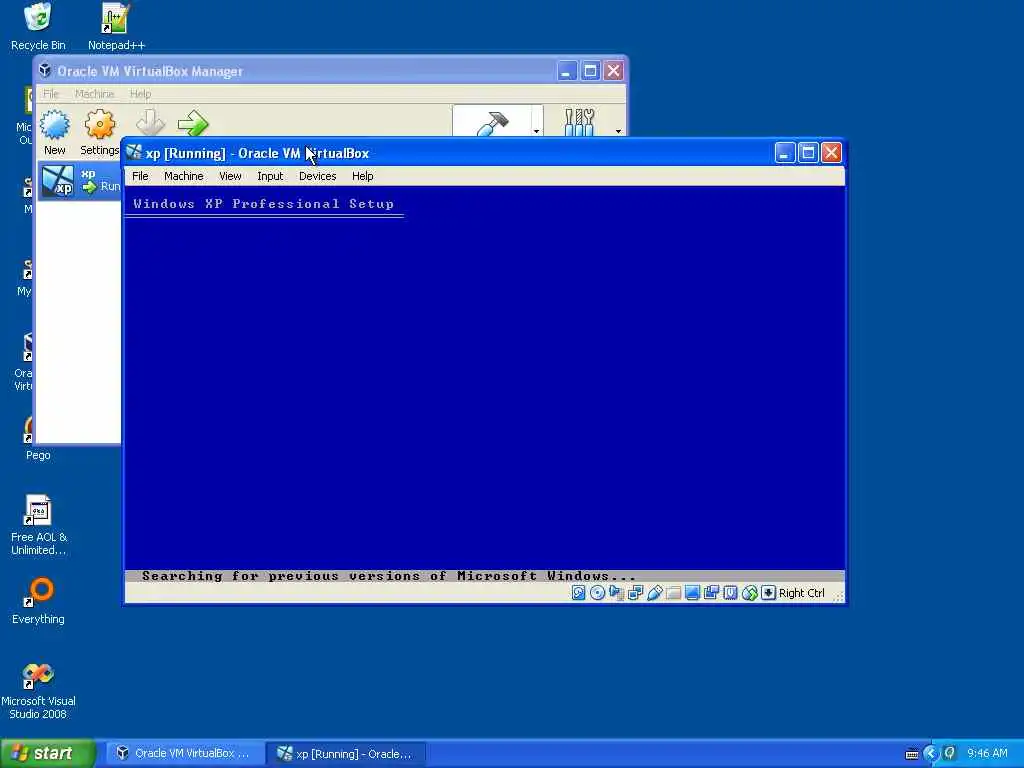Image resolution: width=1024 pixels, height=768 pixels.
Task: Expand the Global Tools dropdown arrow
Action: pyautogui.click(x=618, y=131)
